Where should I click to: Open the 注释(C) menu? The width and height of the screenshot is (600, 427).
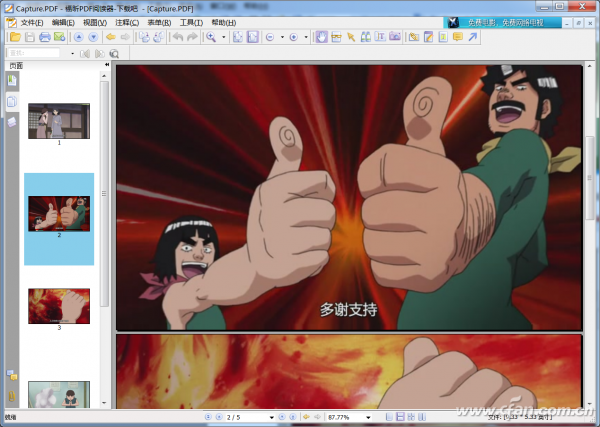click(x=127, y=23)
